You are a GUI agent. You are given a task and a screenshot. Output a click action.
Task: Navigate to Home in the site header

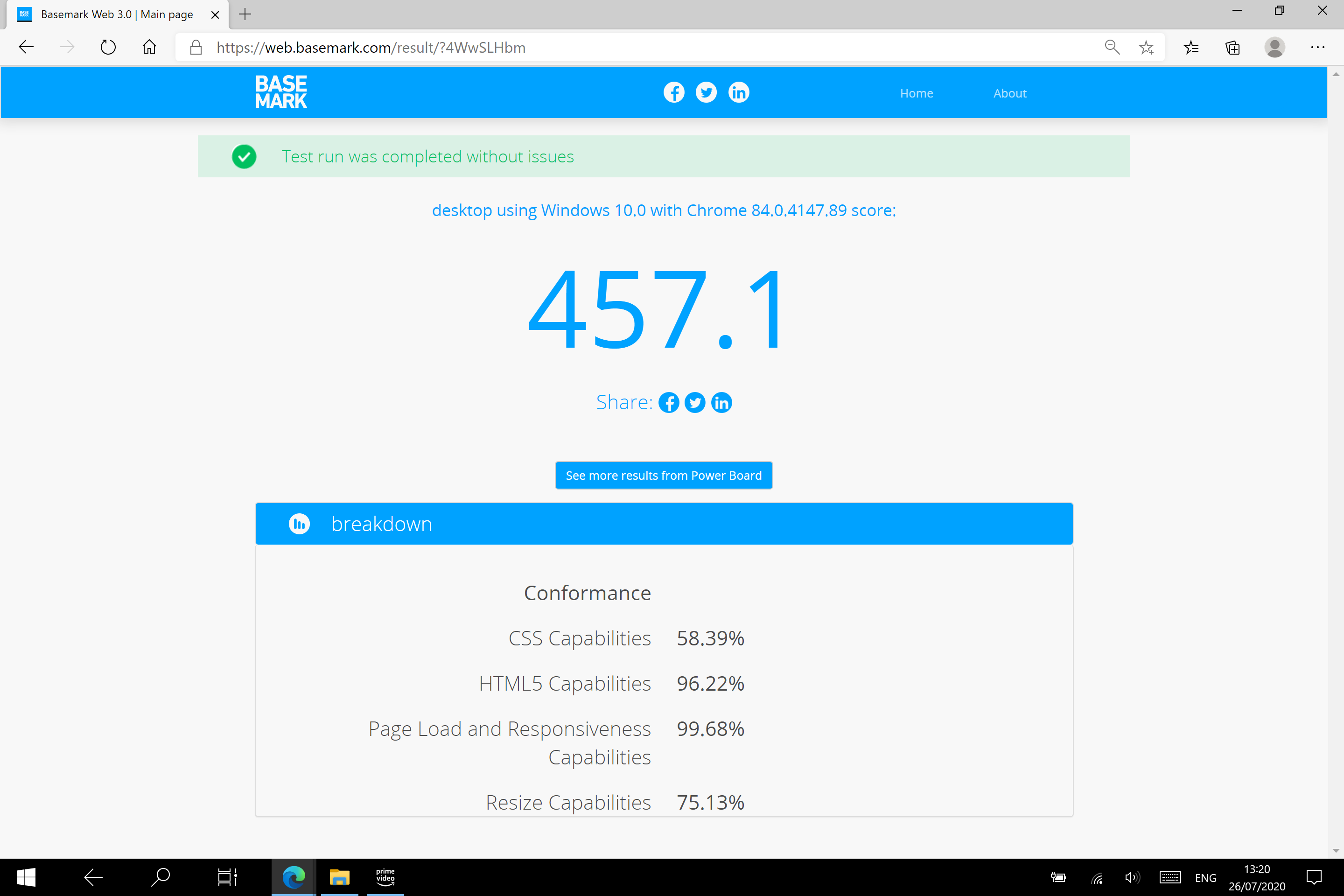[x=917, y=92]
